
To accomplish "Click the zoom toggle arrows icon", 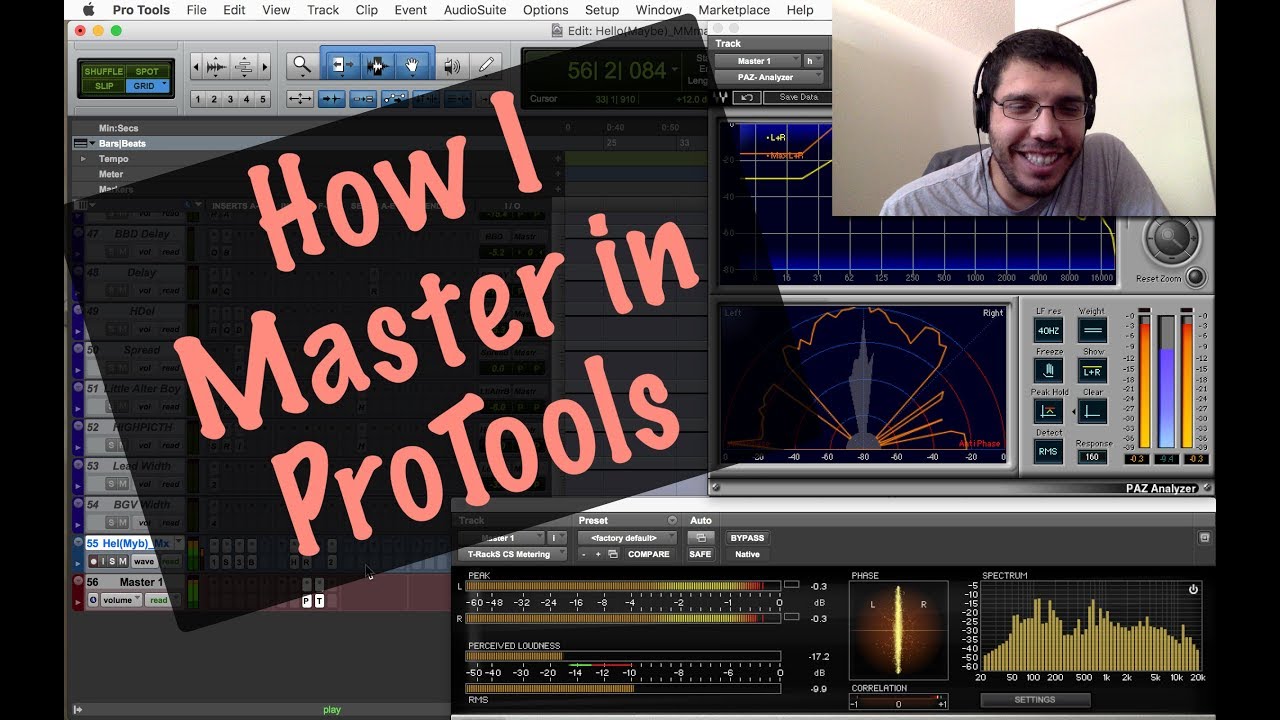I will tap(300, 99).
